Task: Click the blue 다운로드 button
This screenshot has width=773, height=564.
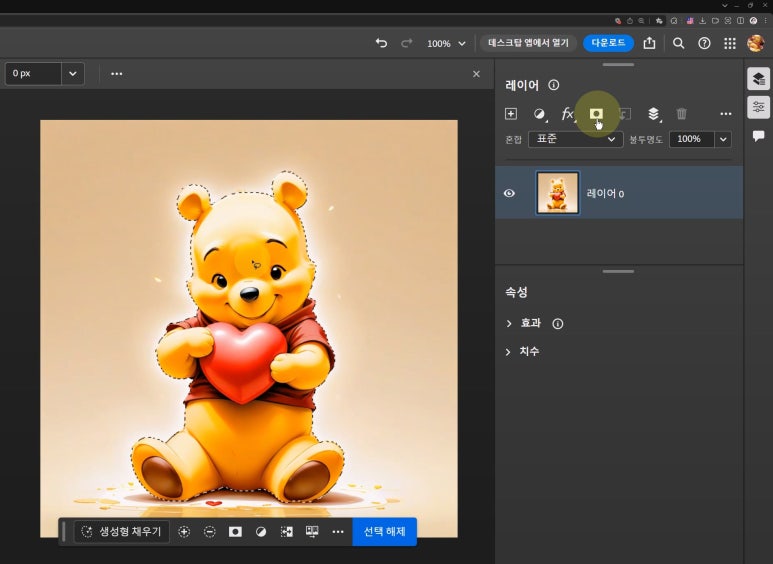Action: (x=608, y=43)
